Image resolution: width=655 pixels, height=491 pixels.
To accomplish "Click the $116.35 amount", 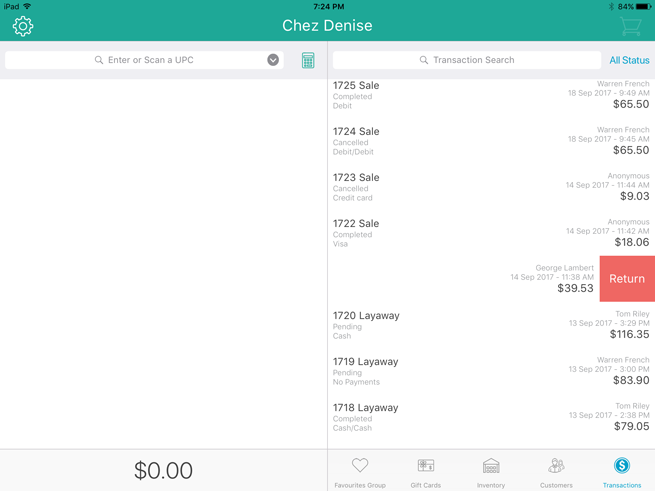I will coord(630,334).
